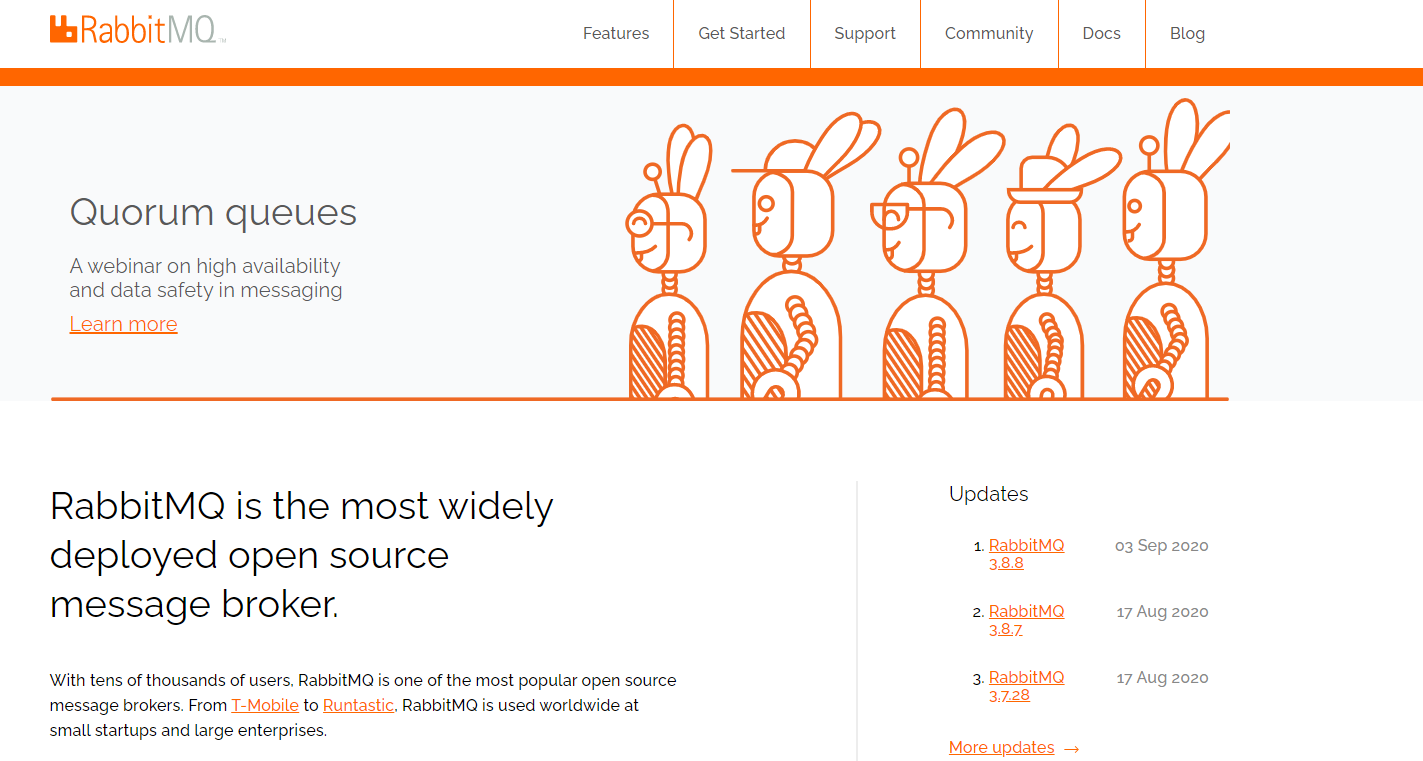Go to the Support page
Screen dimensions: 1423x761
point(865,33)
